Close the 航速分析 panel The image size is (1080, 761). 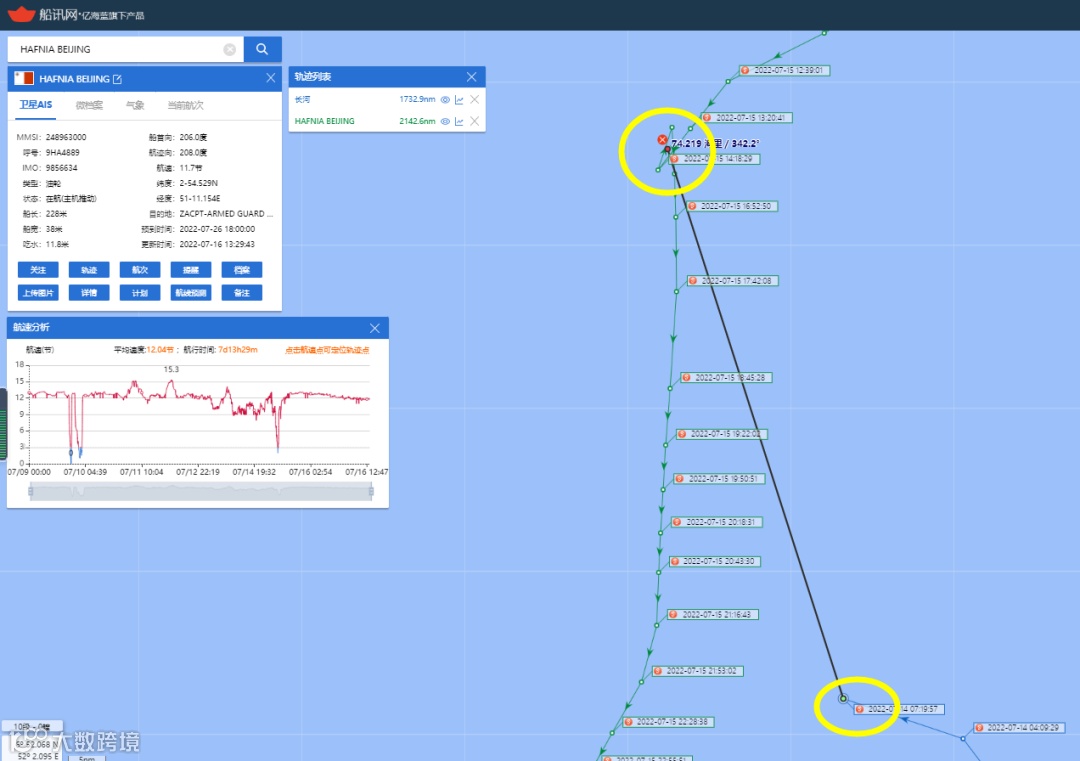(375, 328)
